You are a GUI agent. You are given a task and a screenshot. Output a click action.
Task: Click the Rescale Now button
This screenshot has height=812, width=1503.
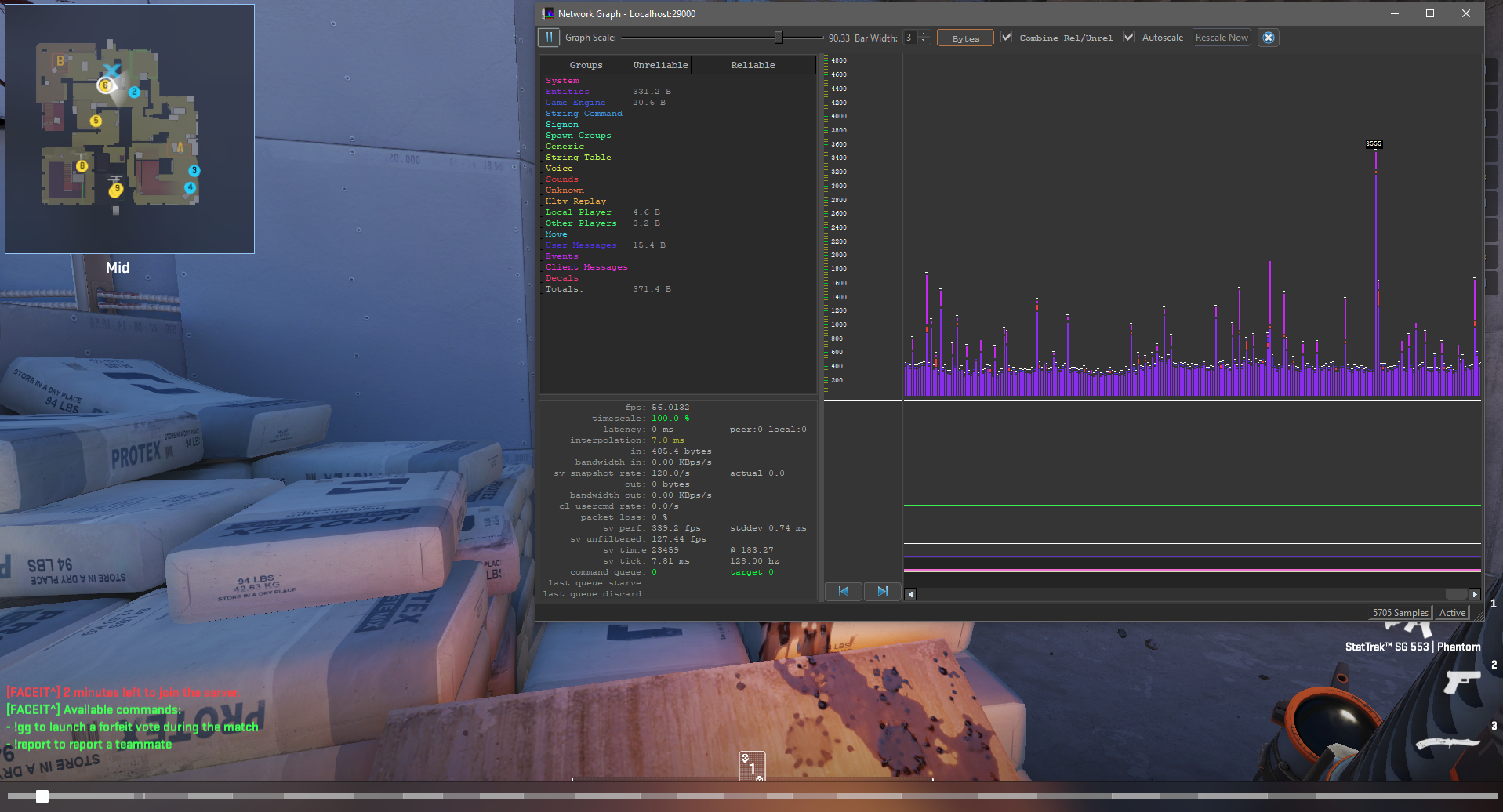pos(1222,38)
